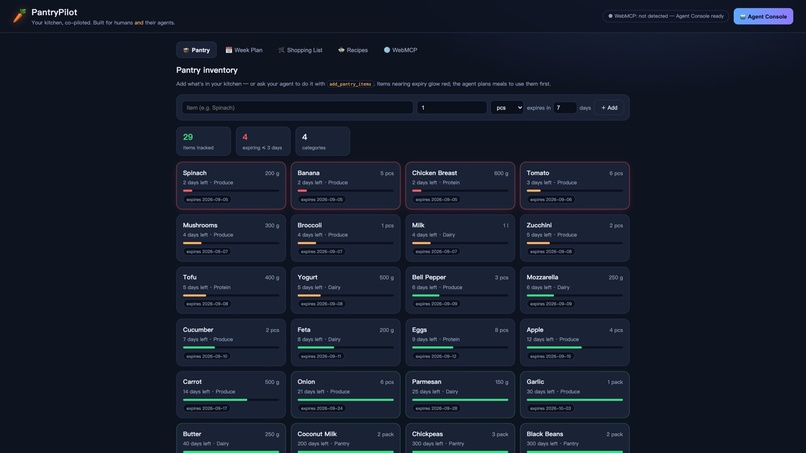Select the Carrot pantry card
This screenshot has height=453, width=806.
coord(231,394)
